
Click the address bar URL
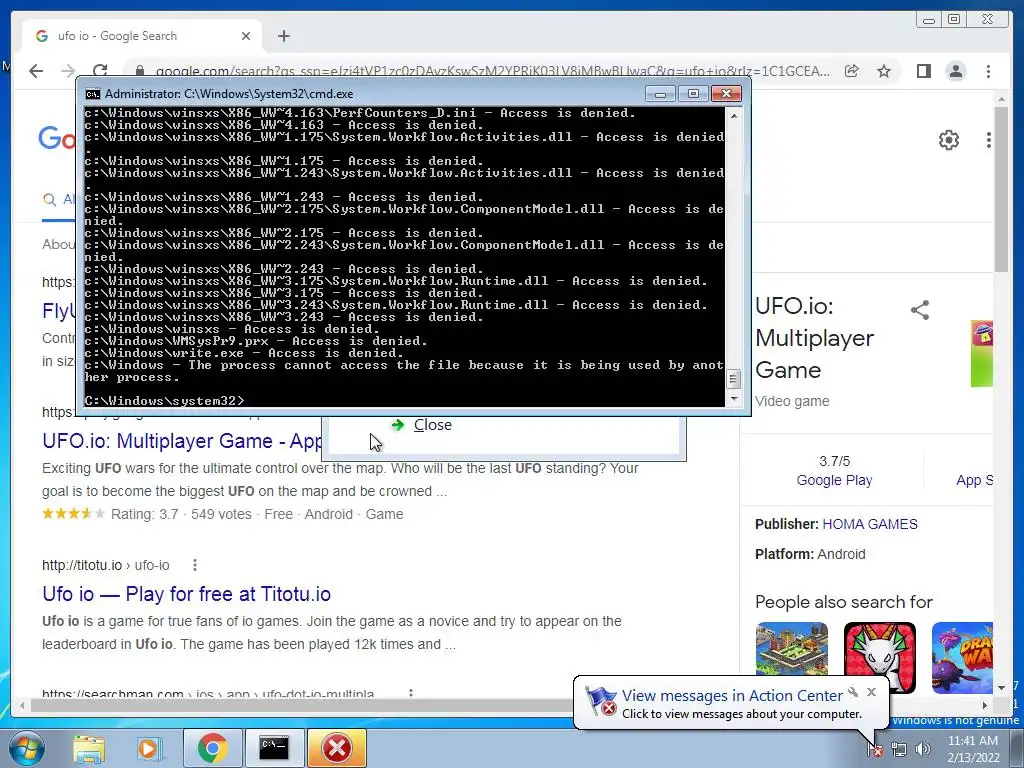492,71
